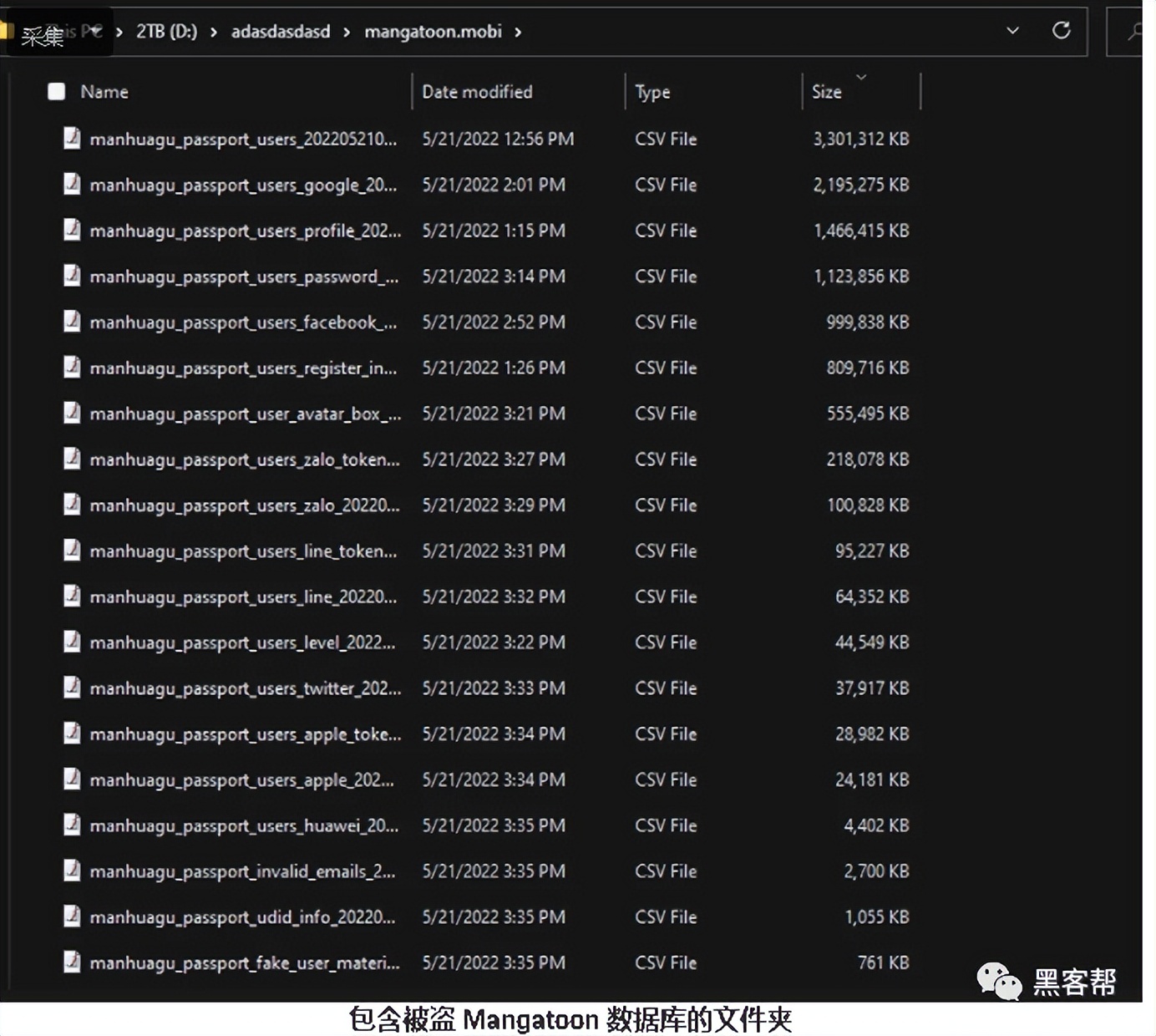This screenshot has width=1156, height=1036.
Task: Select the file name manhuagu_passport_invalid_emails_2...
Action: coord(242,871)
